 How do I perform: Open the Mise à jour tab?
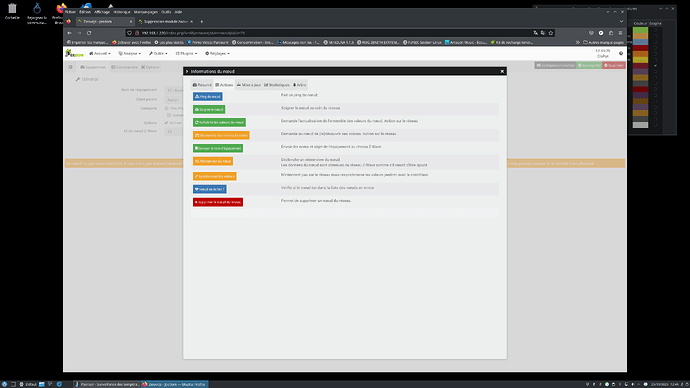tap(249, 85)
